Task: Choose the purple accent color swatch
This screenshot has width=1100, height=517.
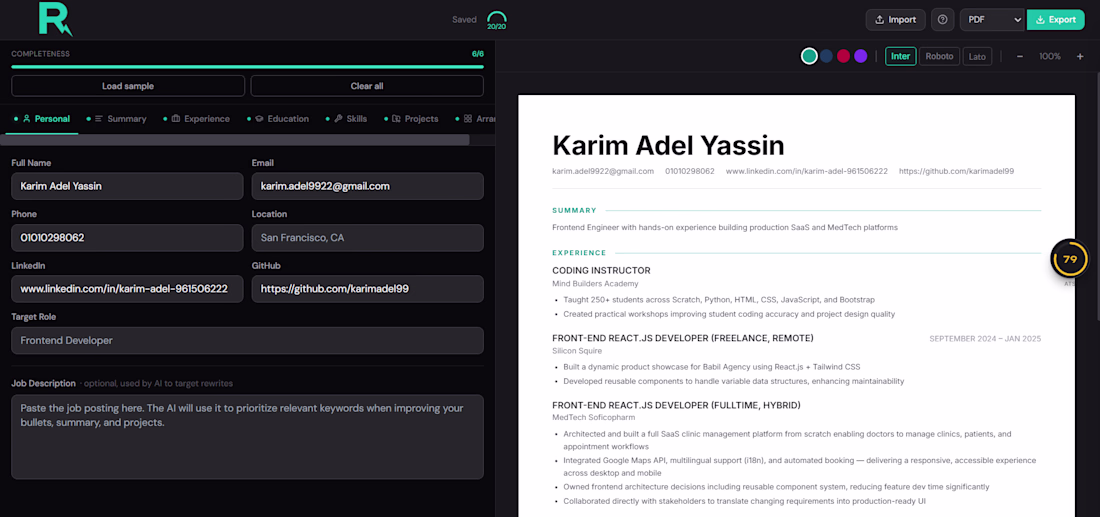Action: (x=860, y=56)
